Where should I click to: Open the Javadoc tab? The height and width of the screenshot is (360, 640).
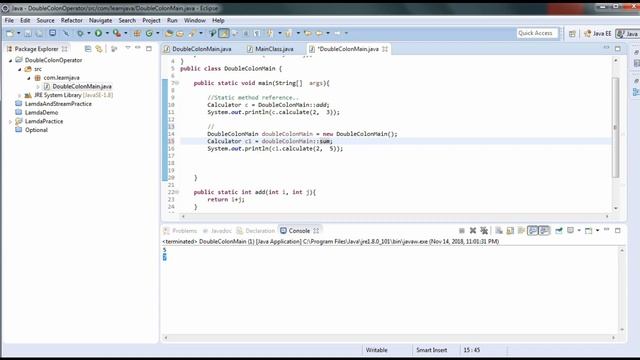coord(217,231)
